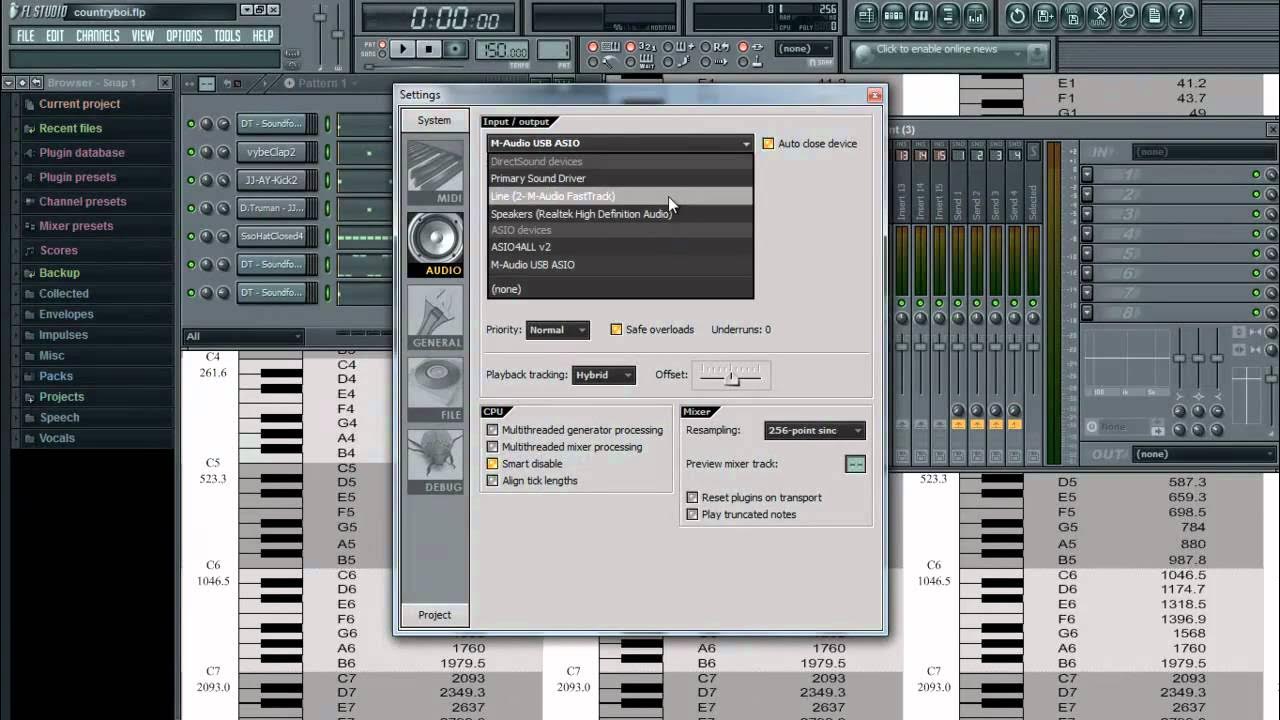Open the project info document icon
This screenshot has height=720, width=1280.
click(1153, 15)
